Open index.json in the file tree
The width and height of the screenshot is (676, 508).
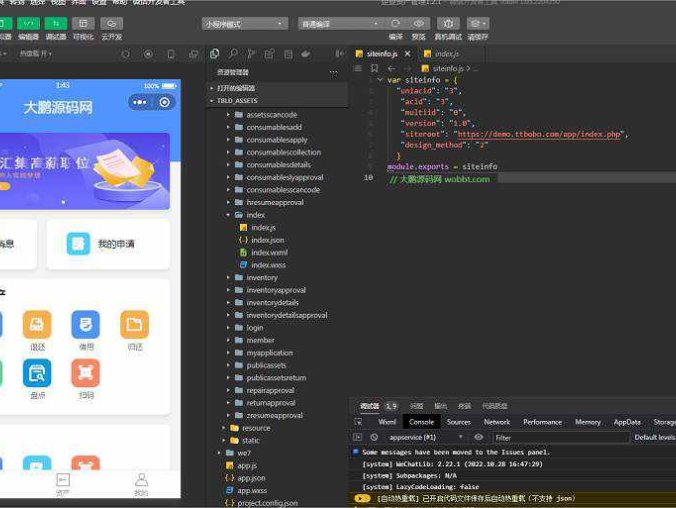click(267, 240)
